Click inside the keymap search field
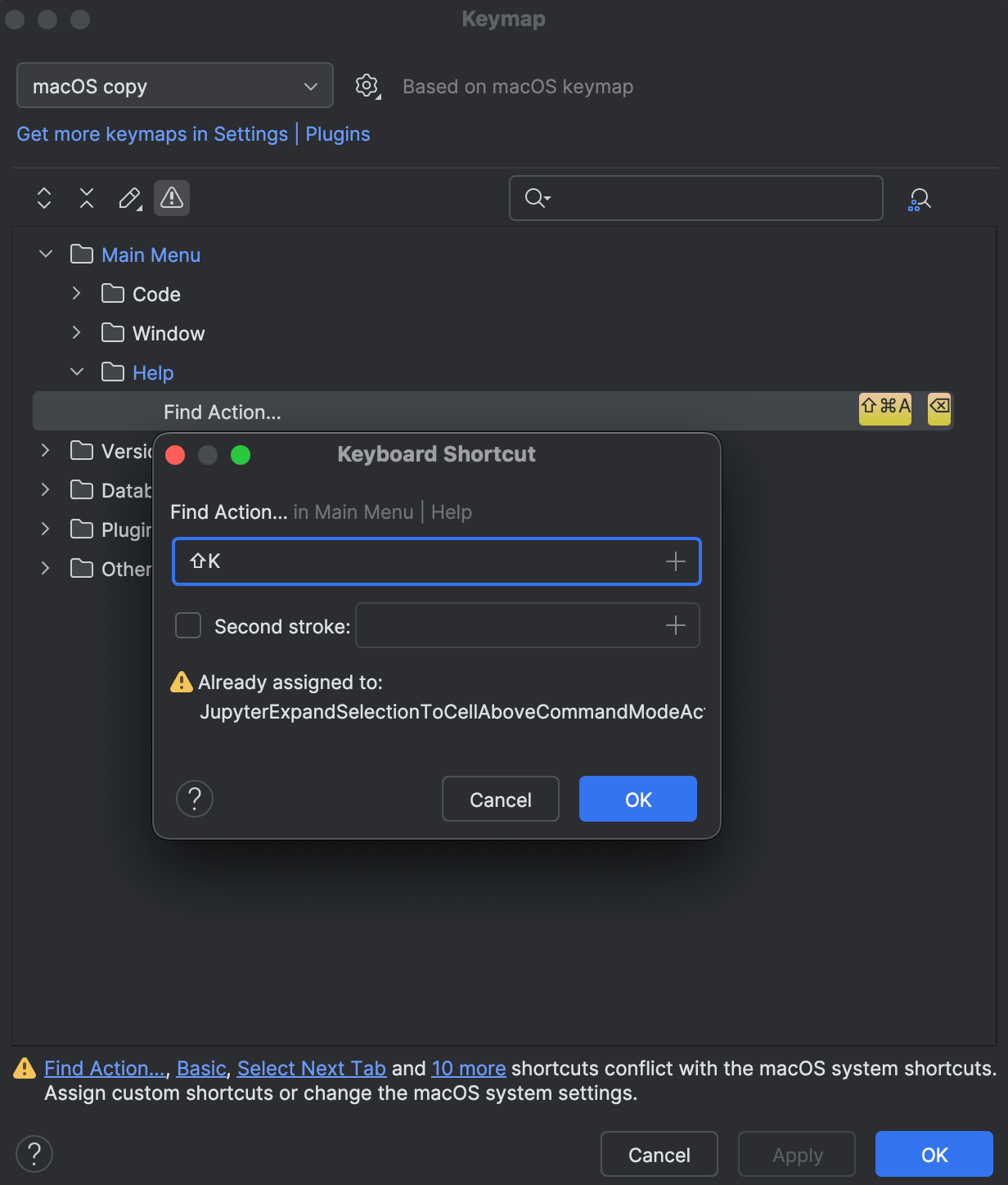Viewport: 1008px width, 1185px height. point(695,198)
